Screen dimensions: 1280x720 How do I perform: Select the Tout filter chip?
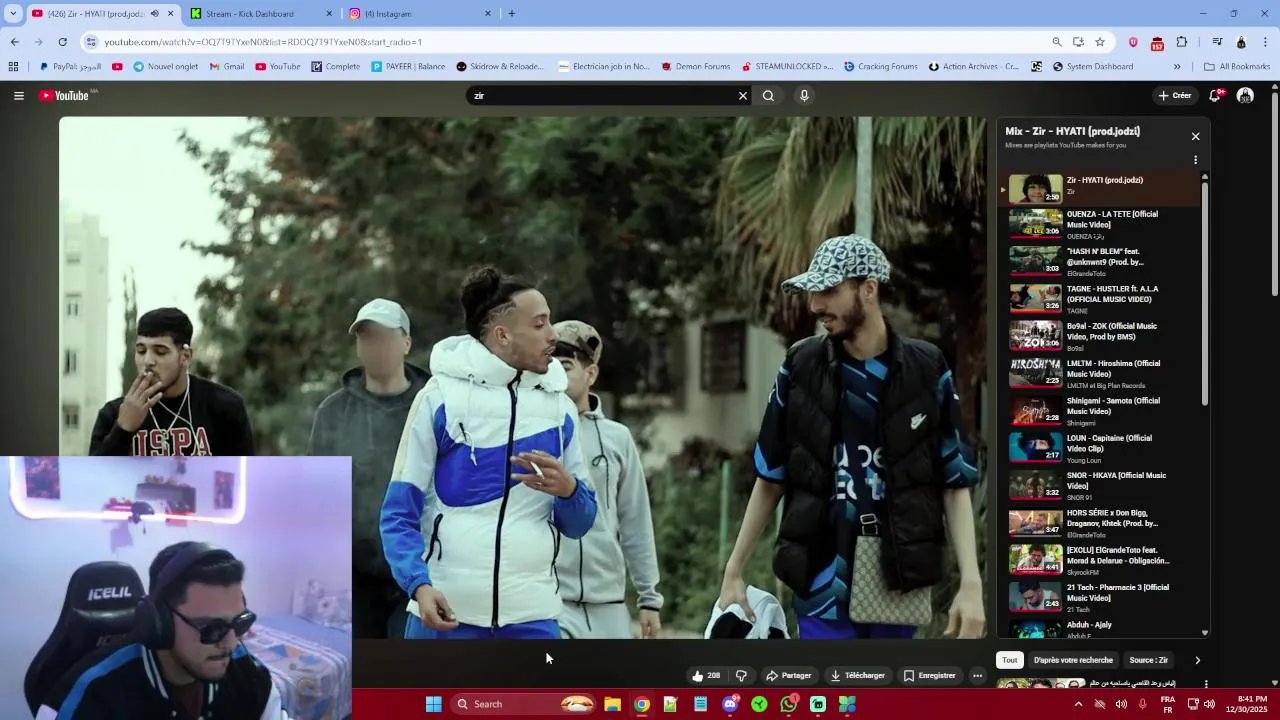pyautogui.click(x=1010, y=660)
